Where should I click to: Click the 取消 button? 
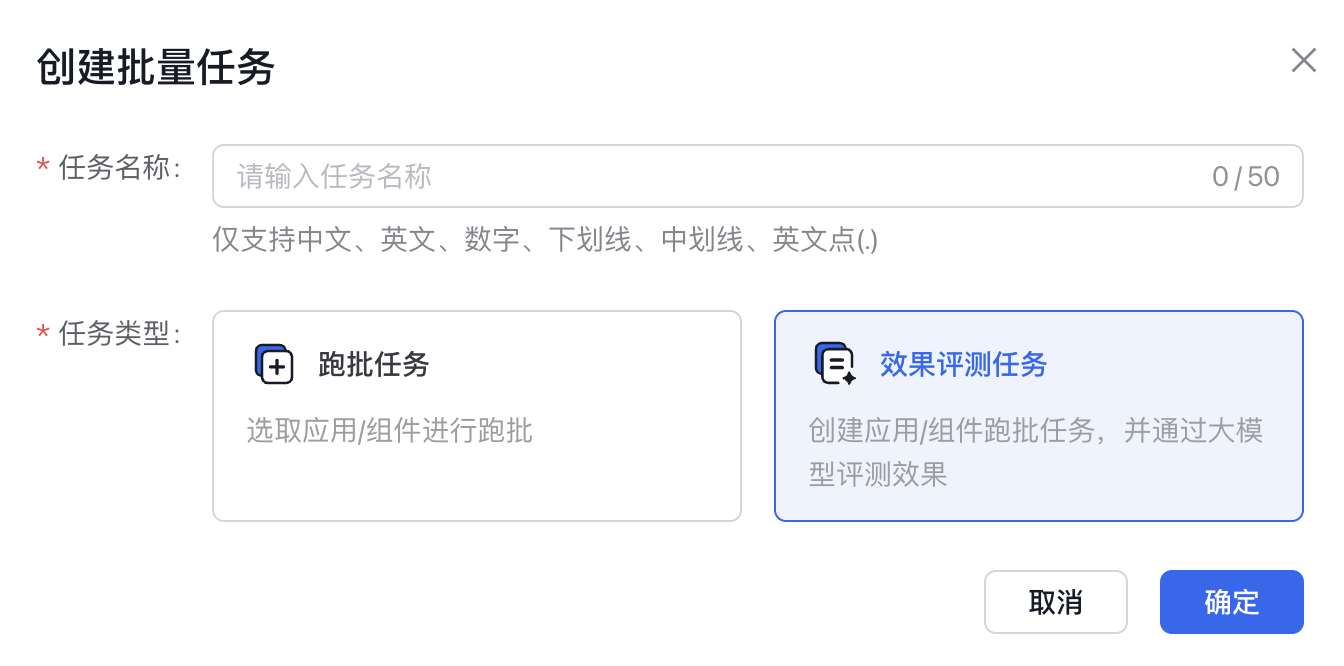click(1056, 602)
